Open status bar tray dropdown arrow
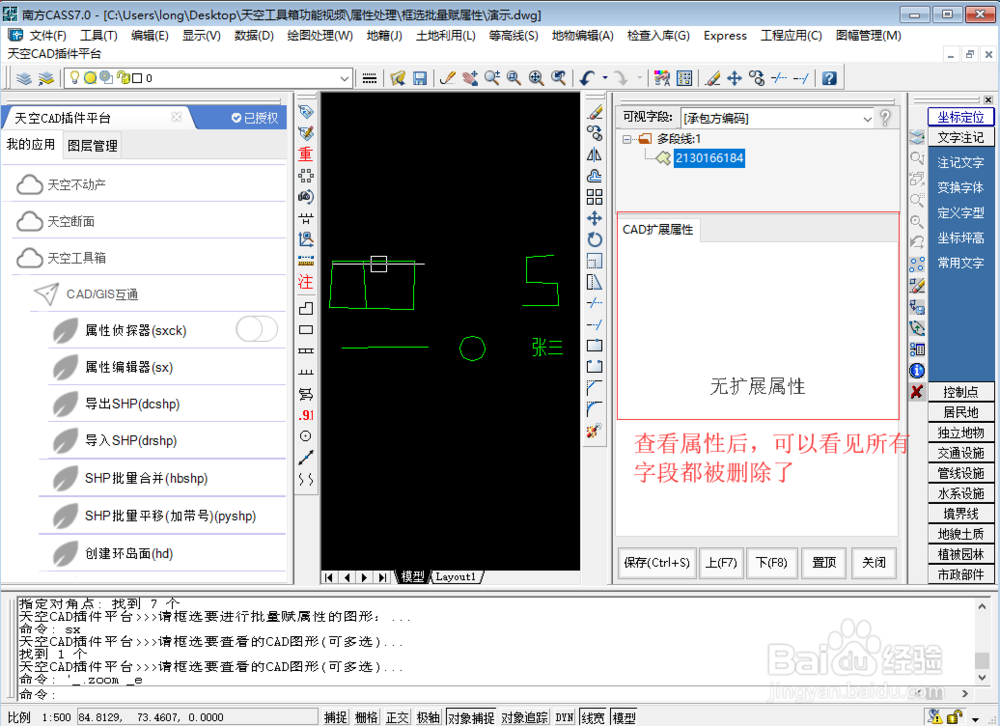Screen dimensions: 1000x726 [975, 718]
